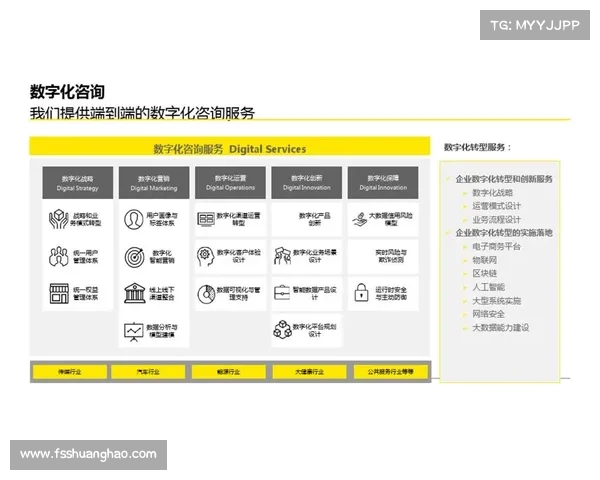The image size is (600, 480).
Task: Click the subtitle 我们提供端到端的数字化咨询服务
Action: [x=142, y=113]
